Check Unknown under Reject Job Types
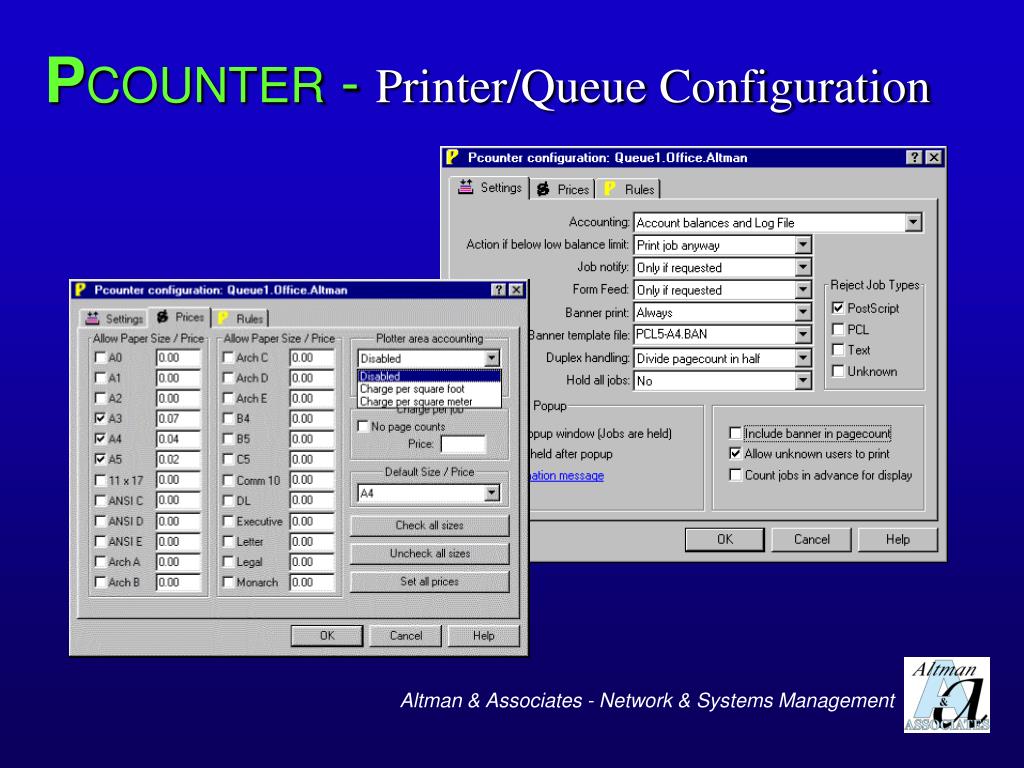This screenshot has width=1024, height=768. [838, 371]
